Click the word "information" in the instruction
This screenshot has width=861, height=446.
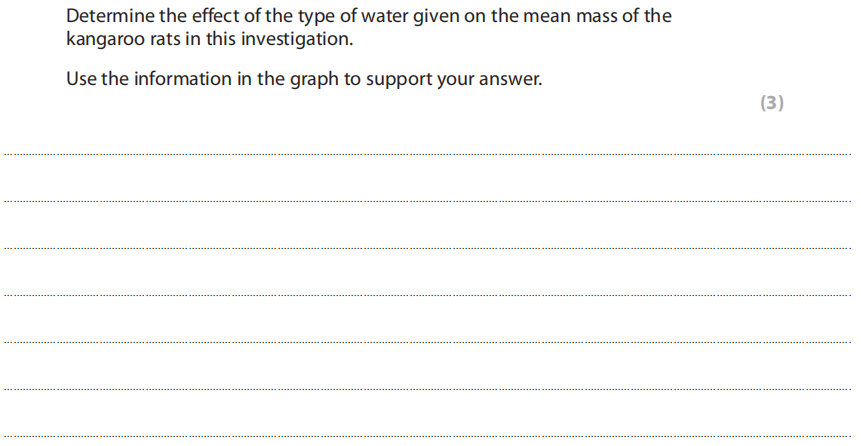(177, 79)
